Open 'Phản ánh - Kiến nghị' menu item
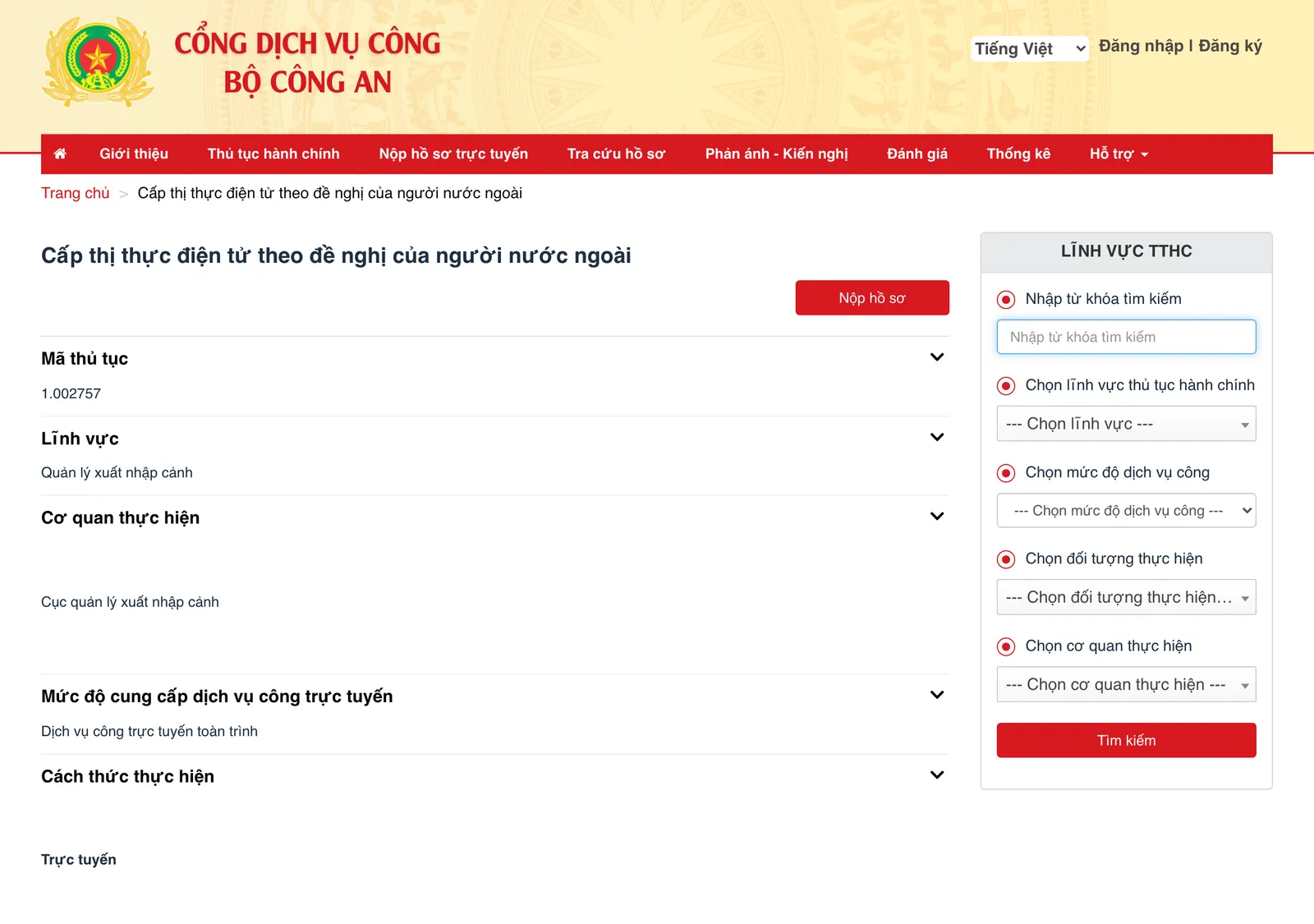Screen dimensions: 1314x924 click(776, 154)
